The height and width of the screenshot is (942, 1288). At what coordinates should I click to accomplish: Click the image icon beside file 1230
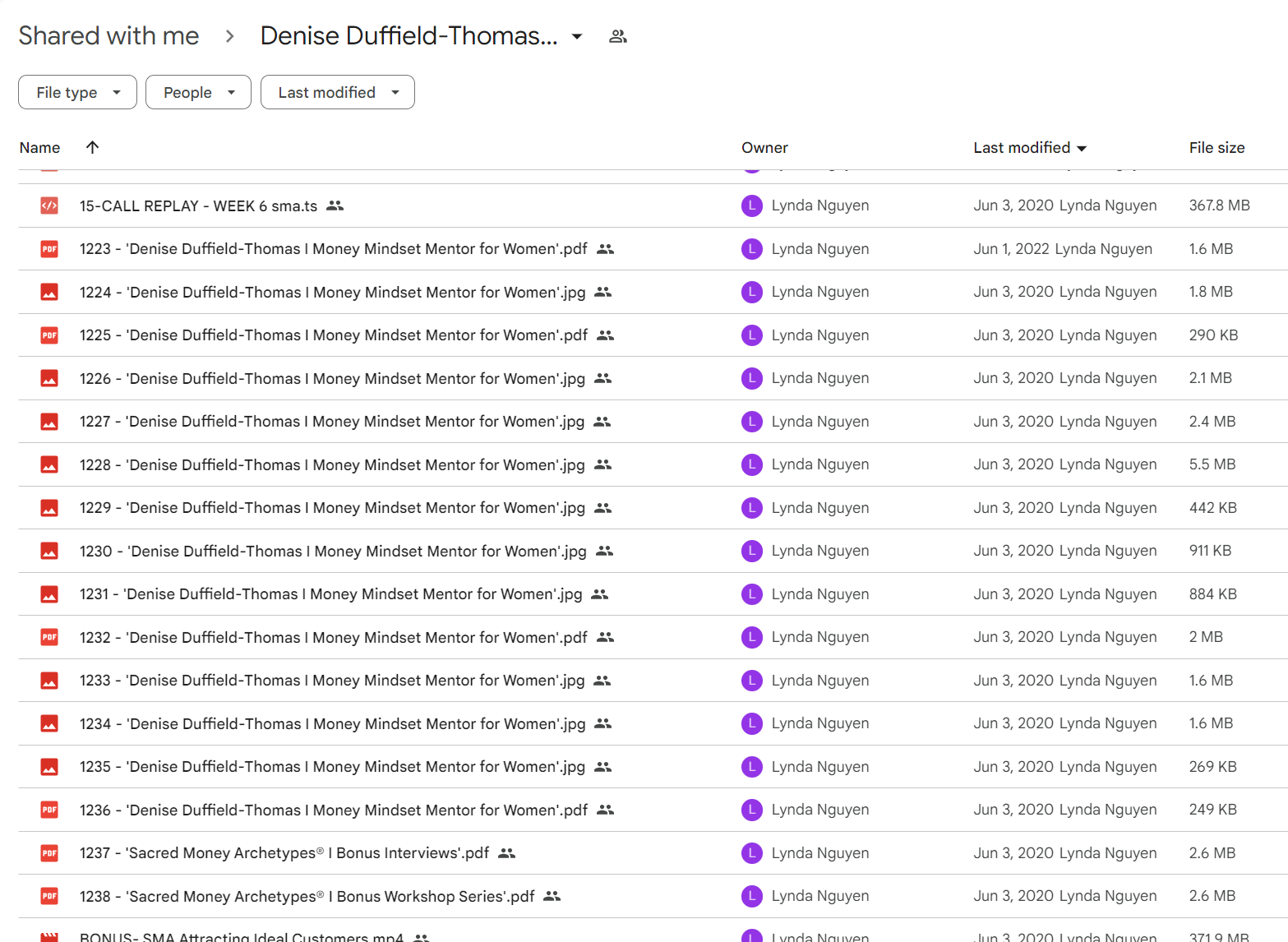point(49,551)
